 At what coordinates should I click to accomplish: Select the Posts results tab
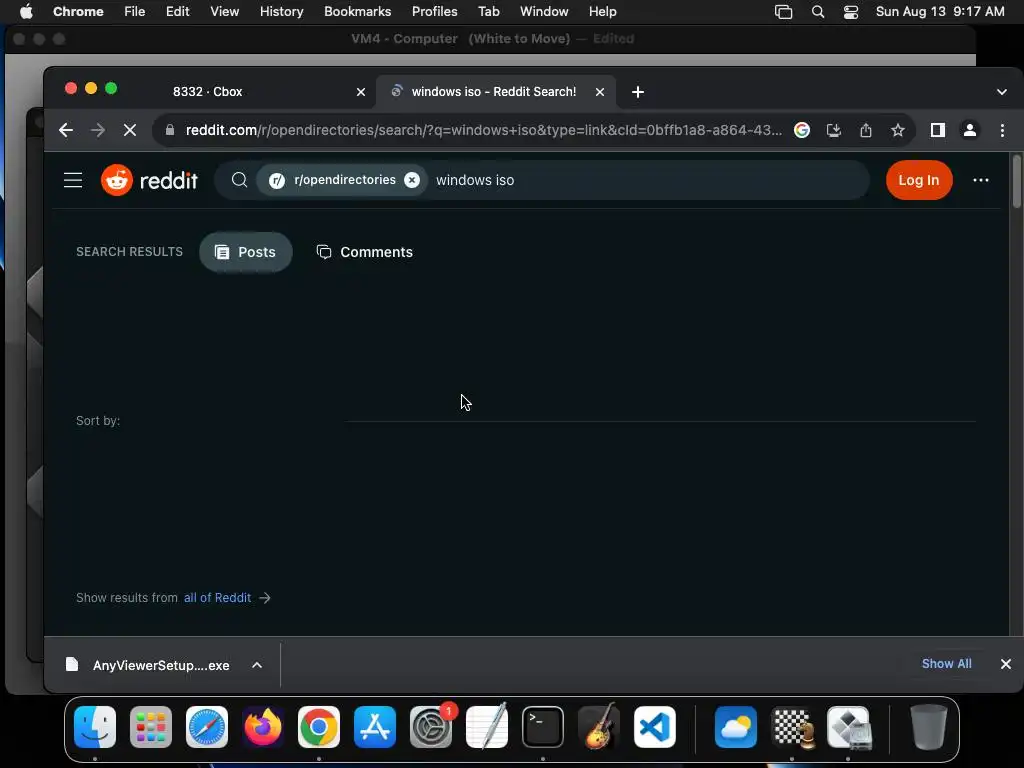pyautogui.click(x=246, y=252)
